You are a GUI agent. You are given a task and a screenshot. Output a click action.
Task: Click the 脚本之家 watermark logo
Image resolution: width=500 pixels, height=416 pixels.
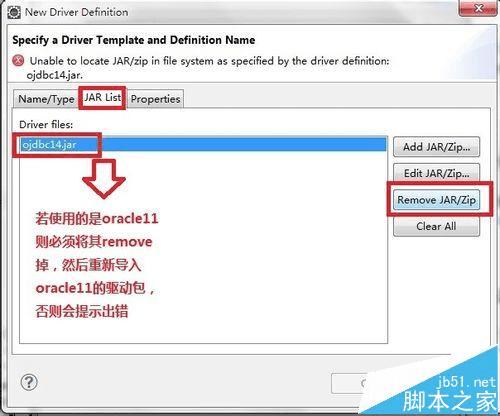click(449, 401)
